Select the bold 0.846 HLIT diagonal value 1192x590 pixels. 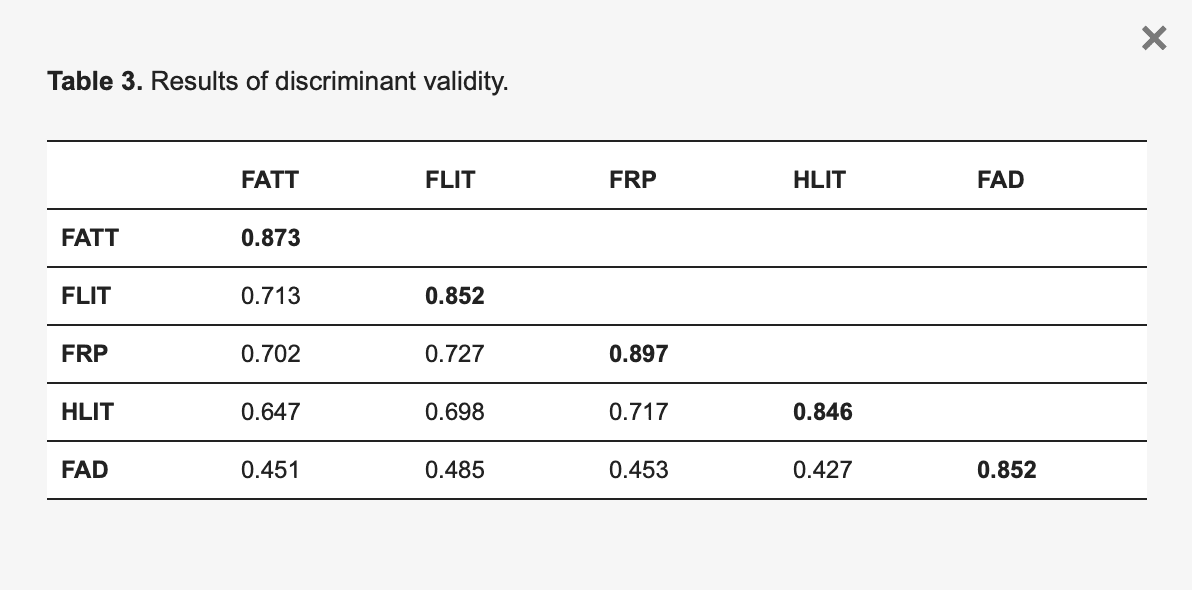pos(823,412)
